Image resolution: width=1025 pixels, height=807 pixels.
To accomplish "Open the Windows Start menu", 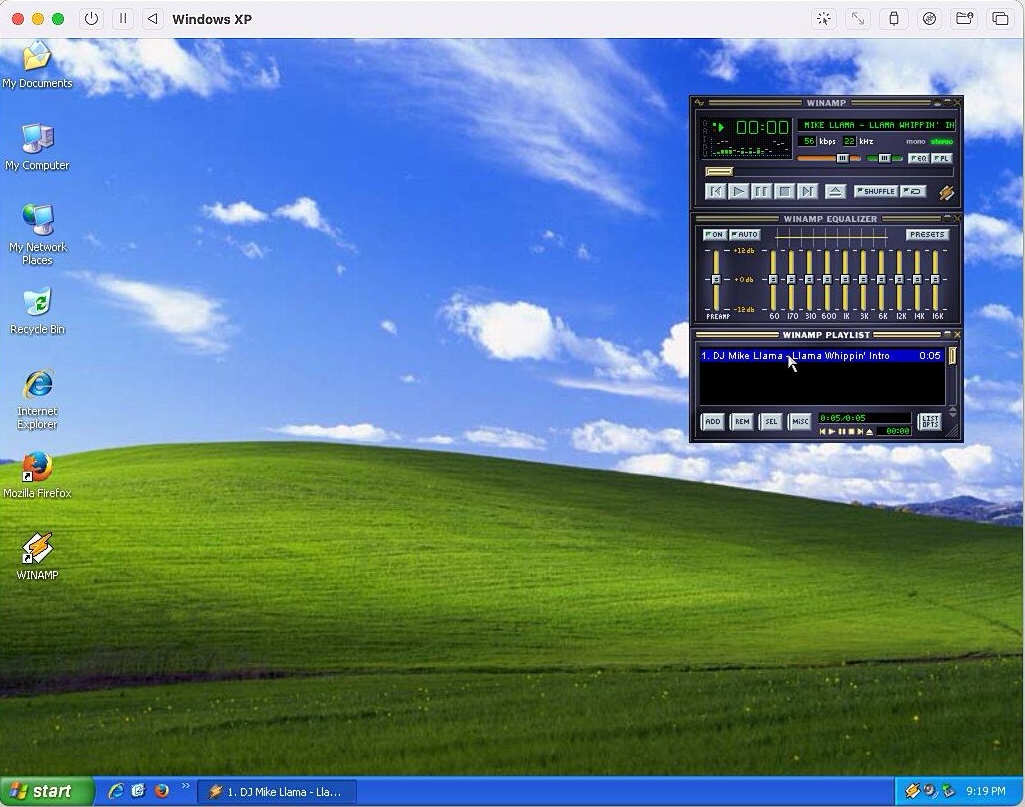I will point(46,791).
